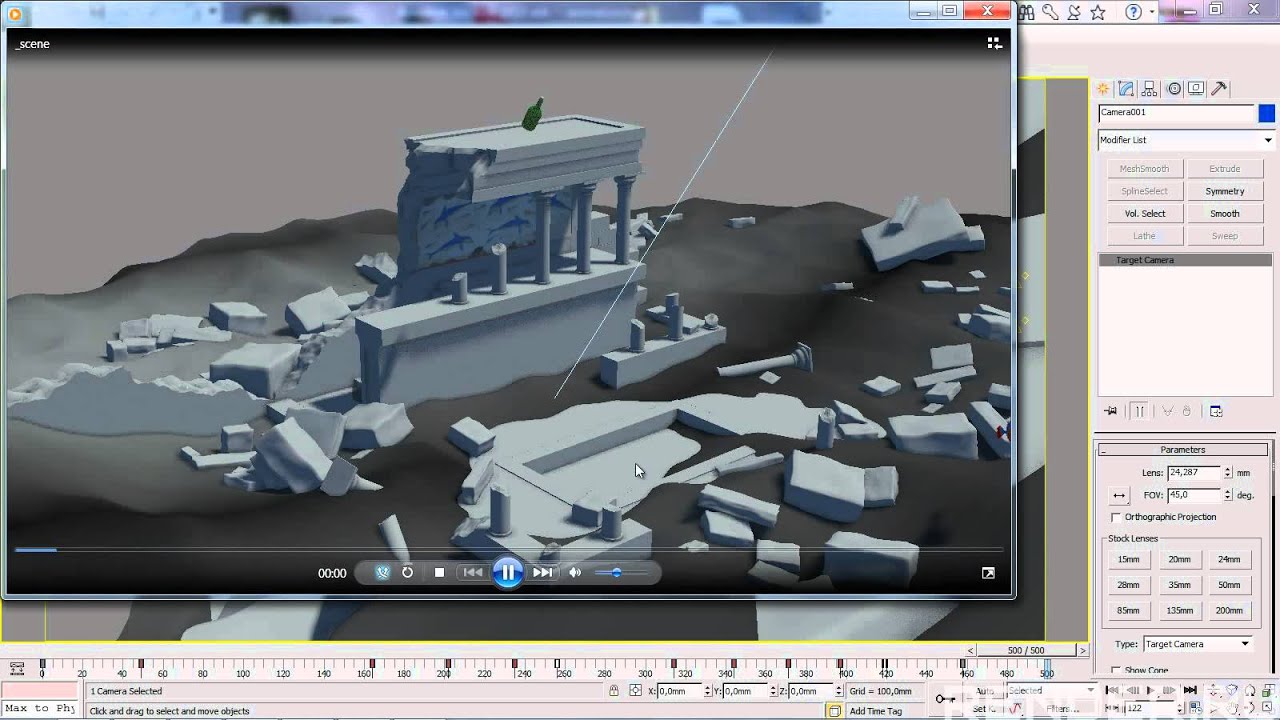The image size is (1280, 720).
Task: Open the Modify command panel tab
Action: tap(1126, 88)
